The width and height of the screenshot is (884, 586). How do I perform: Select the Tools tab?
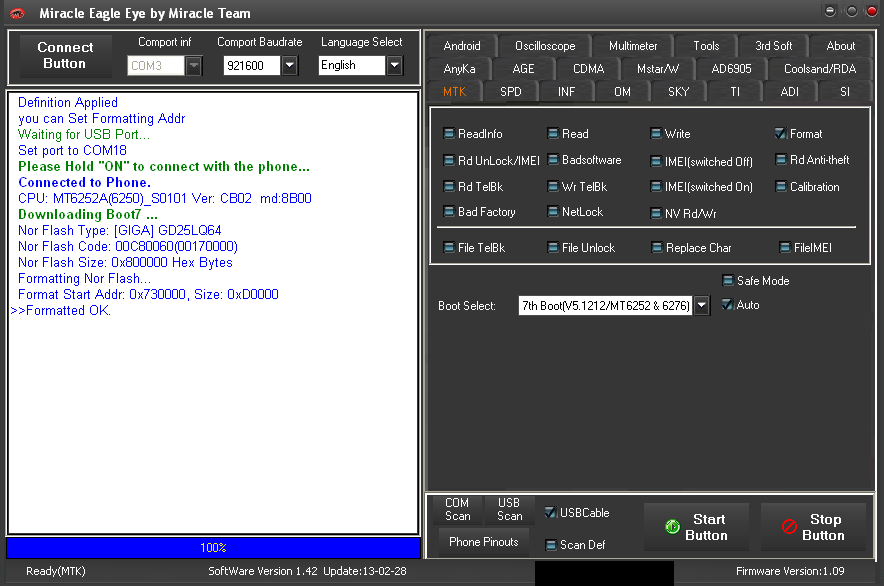(706, 46)
